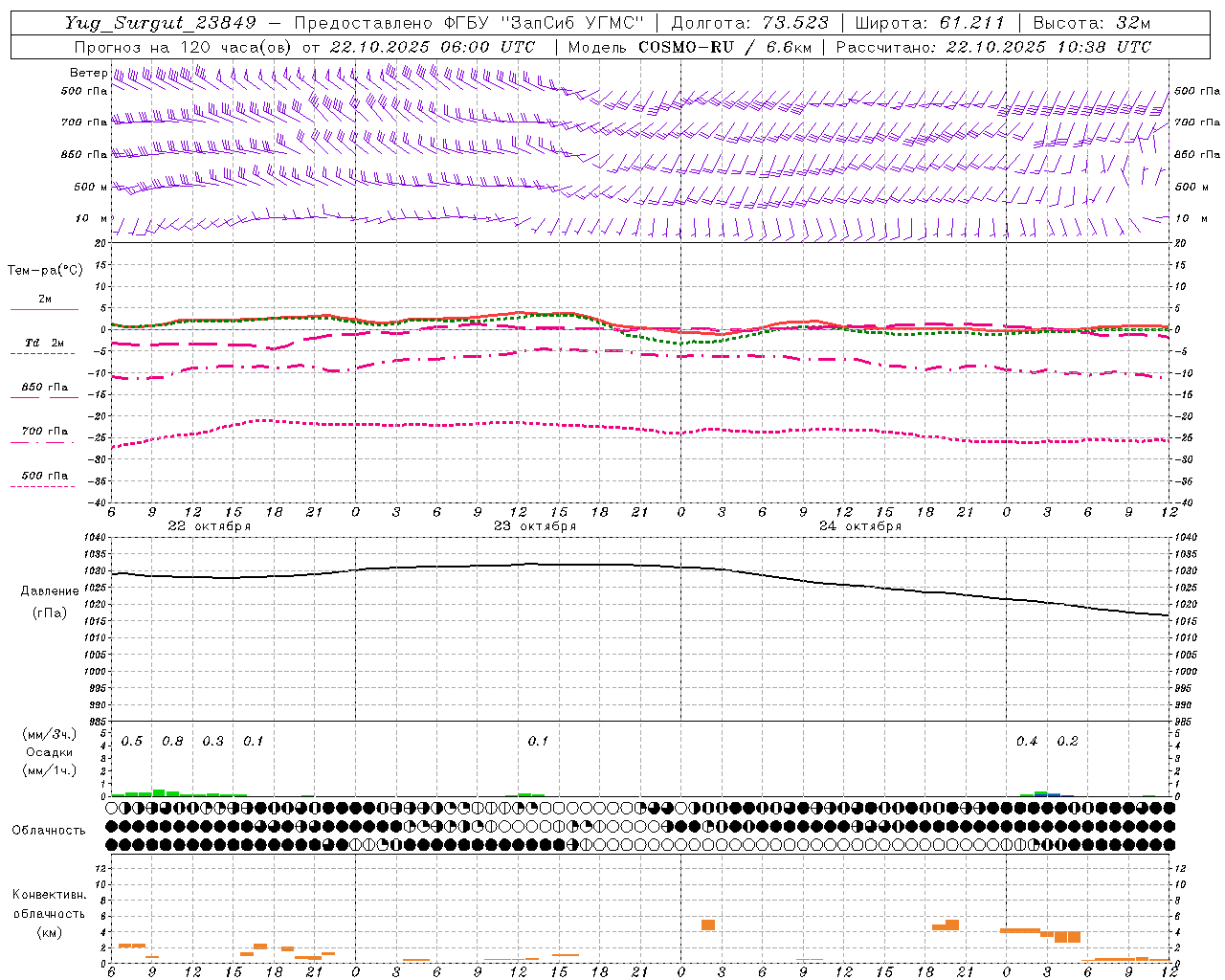Select the elevation text Высота: 32м
Viewport: 1225px width, 980px height.
(1091, 23)
